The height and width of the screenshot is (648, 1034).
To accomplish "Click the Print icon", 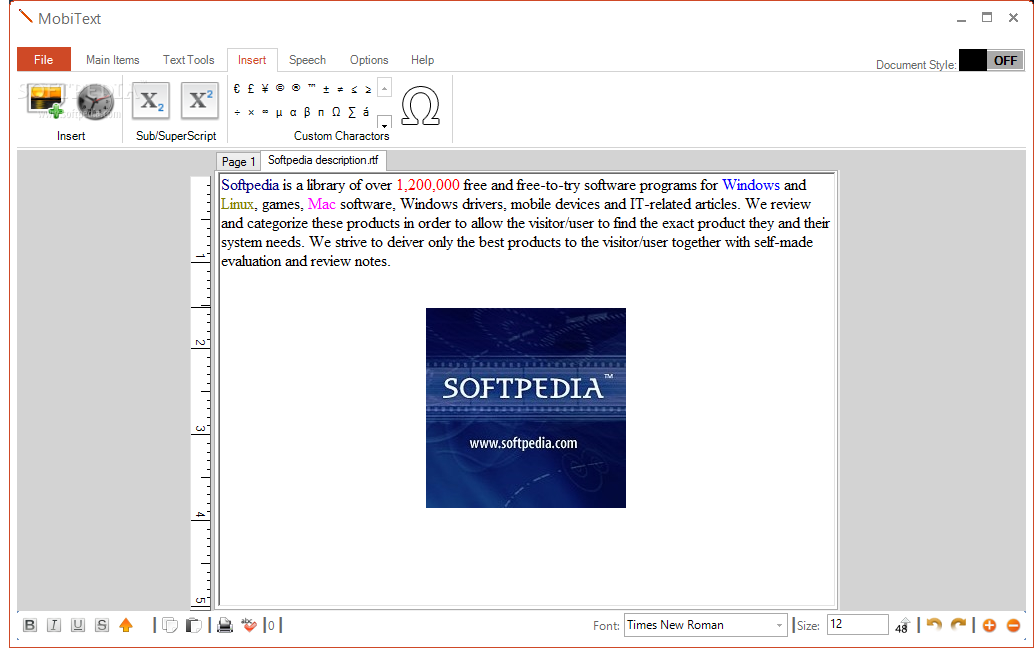I will coord(225,625).
